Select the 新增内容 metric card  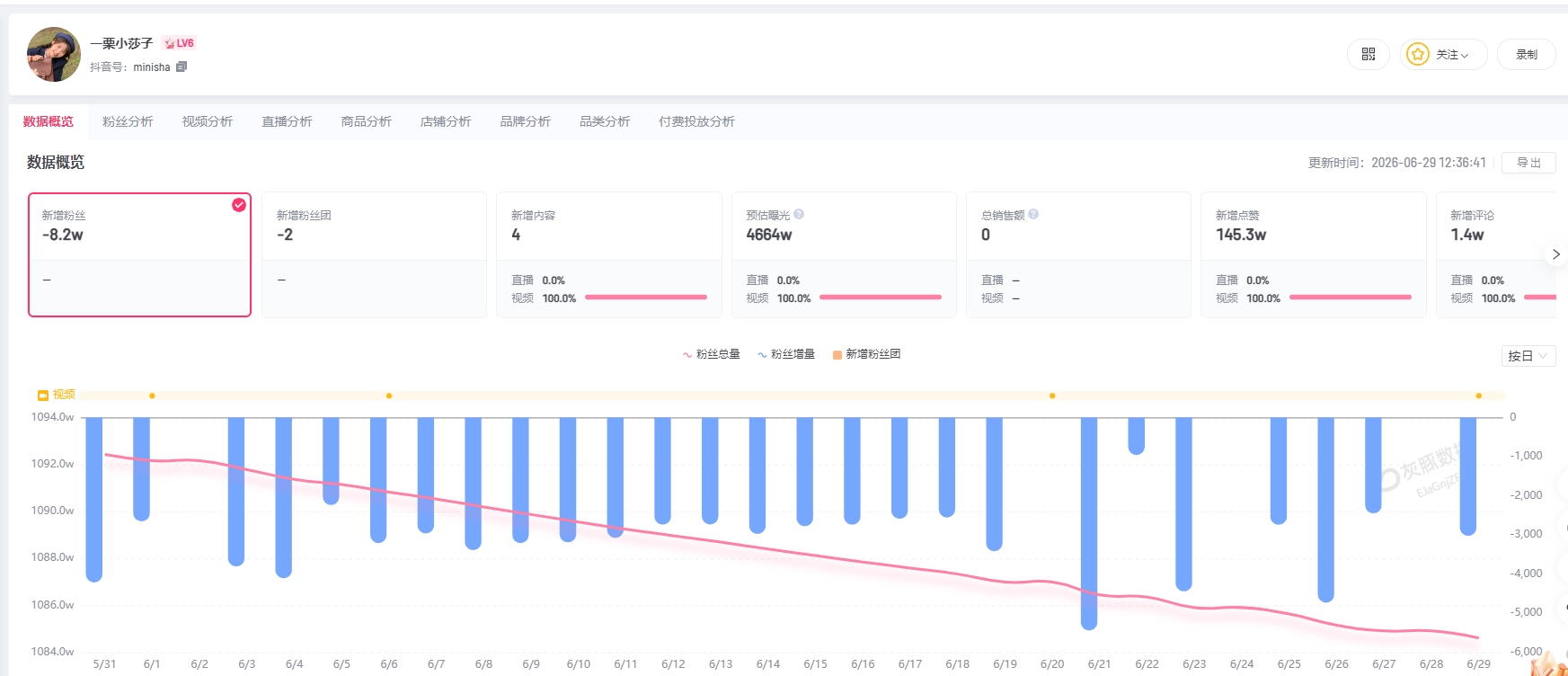[x=609, y=254]
